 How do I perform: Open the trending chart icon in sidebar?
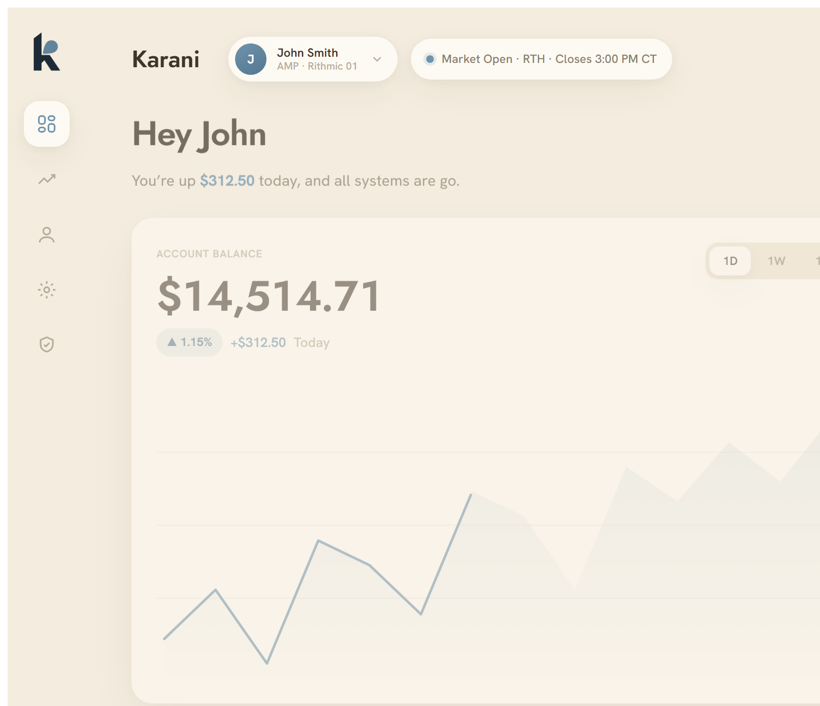point(47,179)
